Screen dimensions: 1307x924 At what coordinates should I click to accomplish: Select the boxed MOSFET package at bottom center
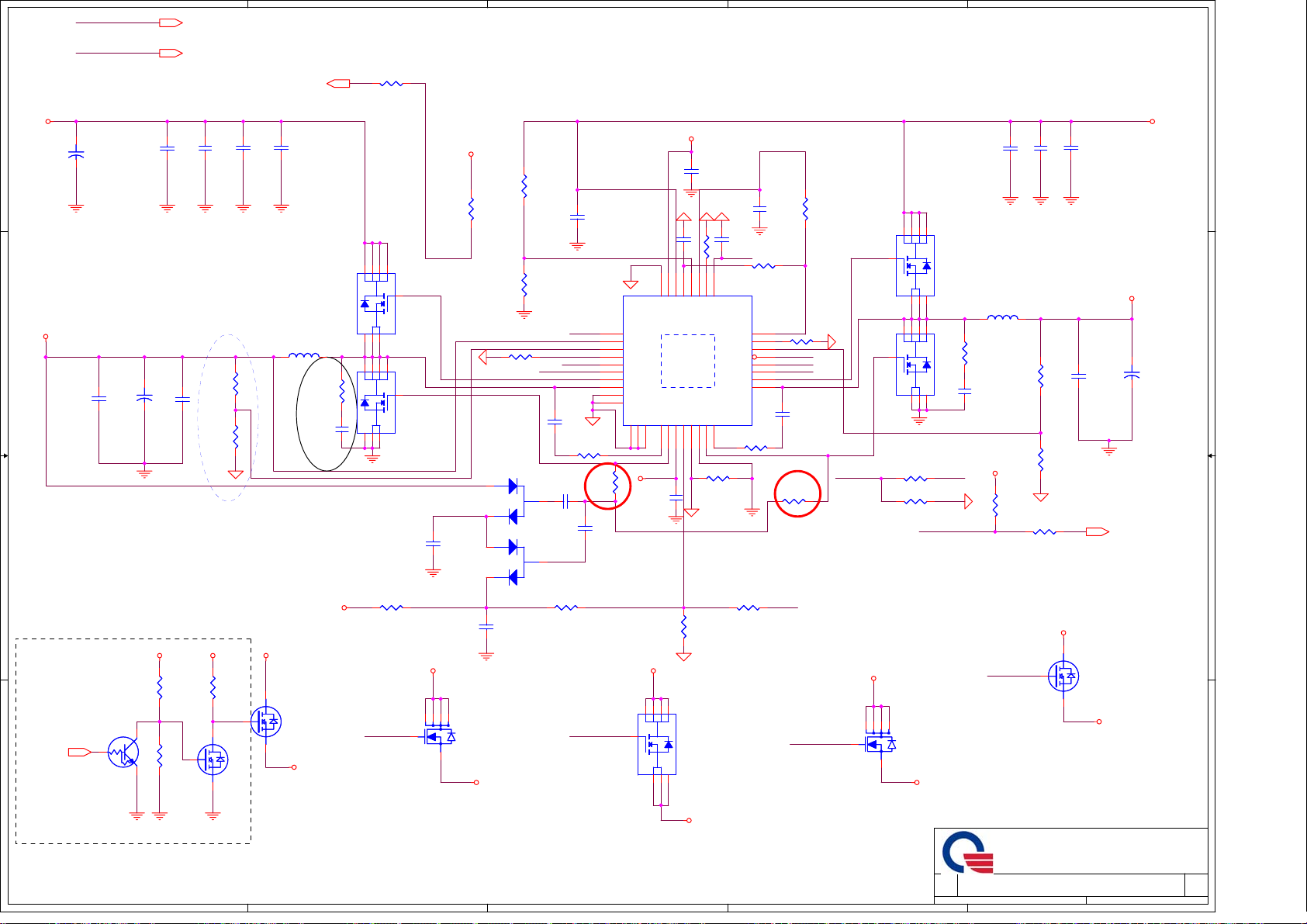click(x=657, y=744)
